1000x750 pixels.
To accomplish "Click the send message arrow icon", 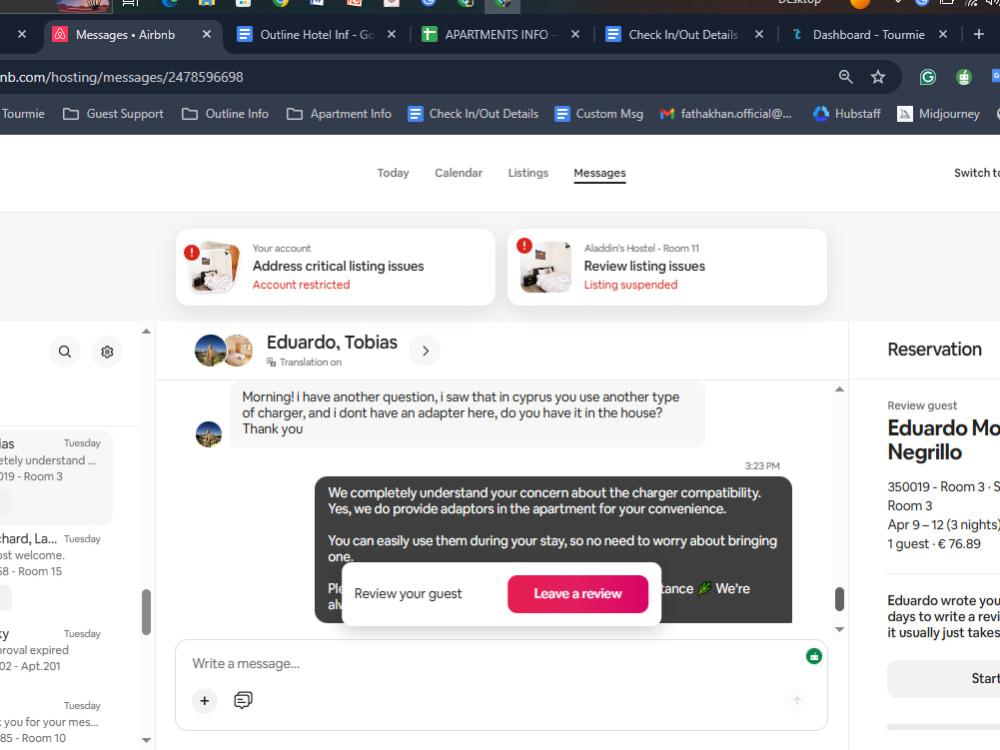I will [x=797, y=701].
